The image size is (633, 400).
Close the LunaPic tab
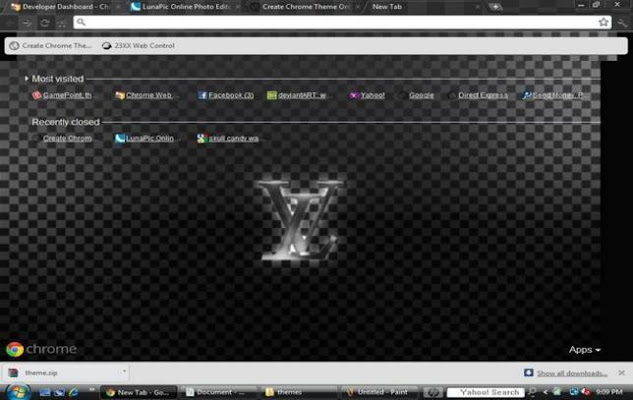(x=237, y=7)
